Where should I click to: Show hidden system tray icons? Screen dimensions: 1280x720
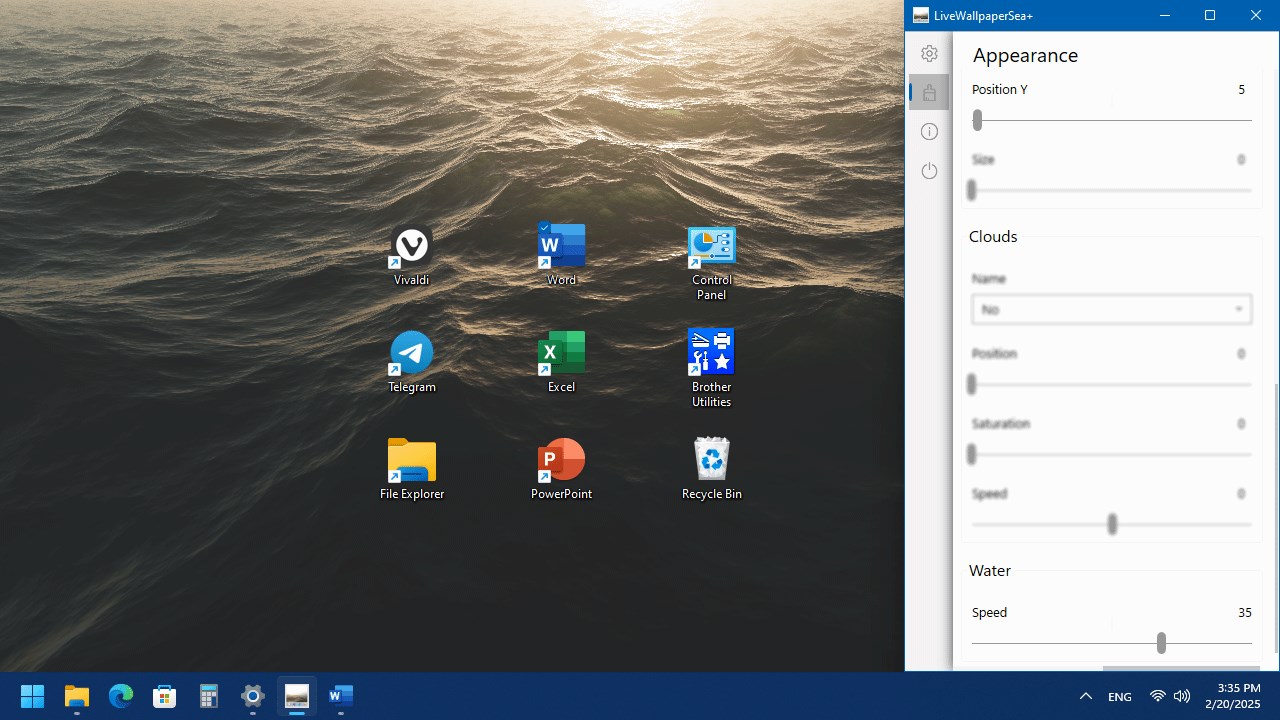pos(1086,696)
